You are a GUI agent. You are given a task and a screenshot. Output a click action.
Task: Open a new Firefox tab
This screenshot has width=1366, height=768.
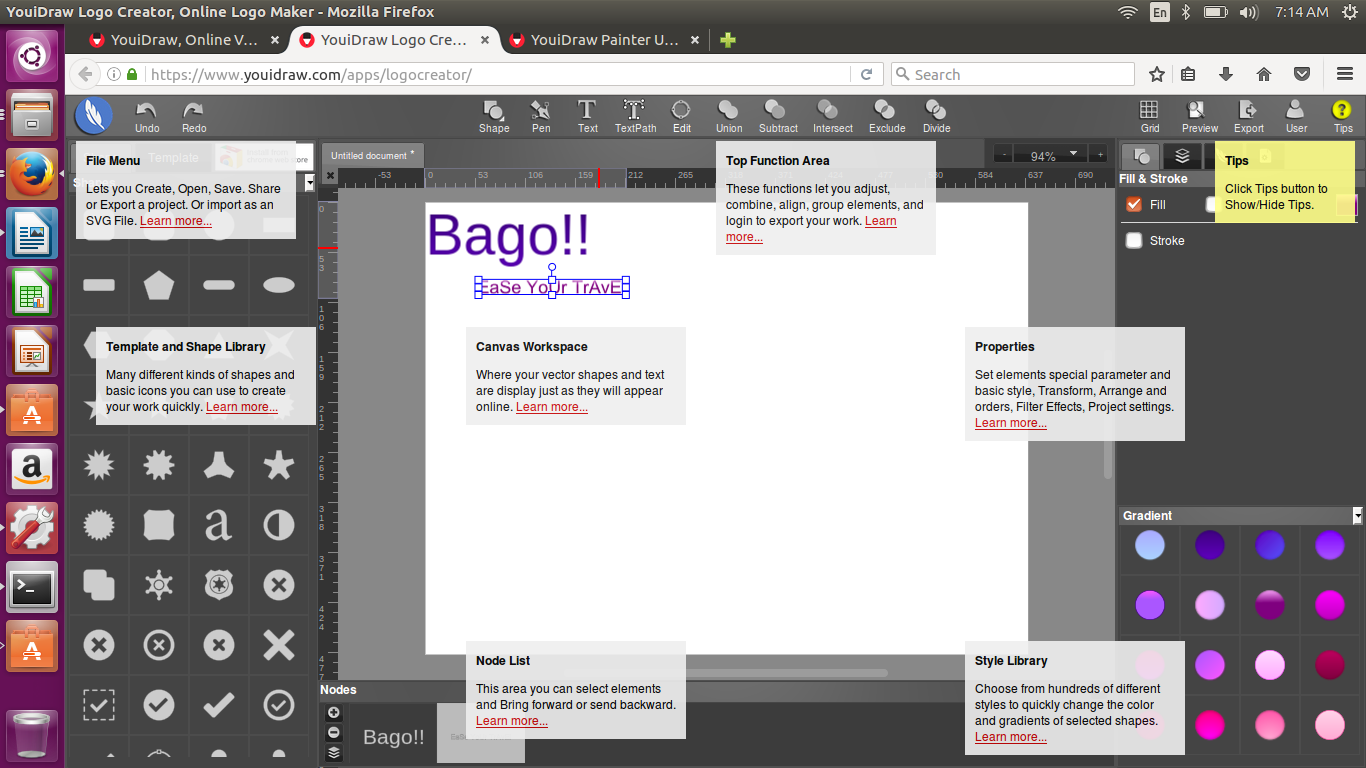pos(727,40)
